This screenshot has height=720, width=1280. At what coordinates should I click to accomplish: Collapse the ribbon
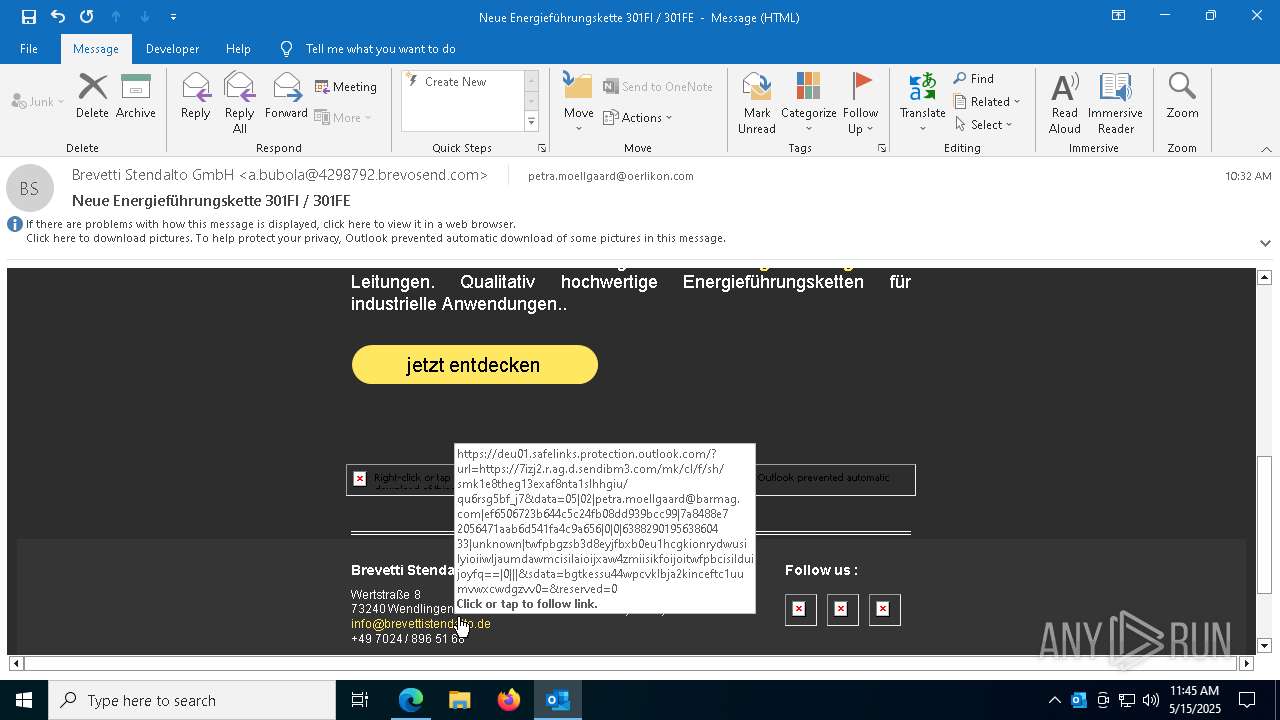(1266, 149)
